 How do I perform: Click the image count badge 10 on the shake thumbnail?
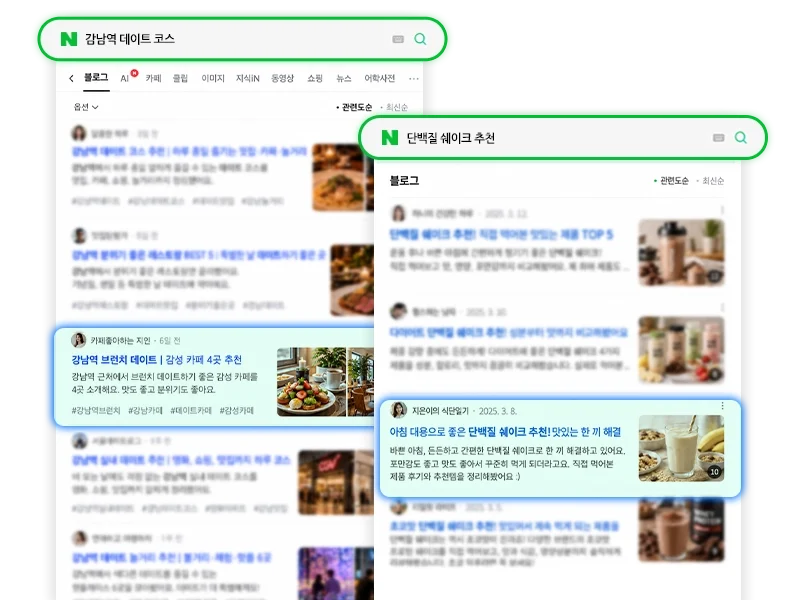click(714, 472)
